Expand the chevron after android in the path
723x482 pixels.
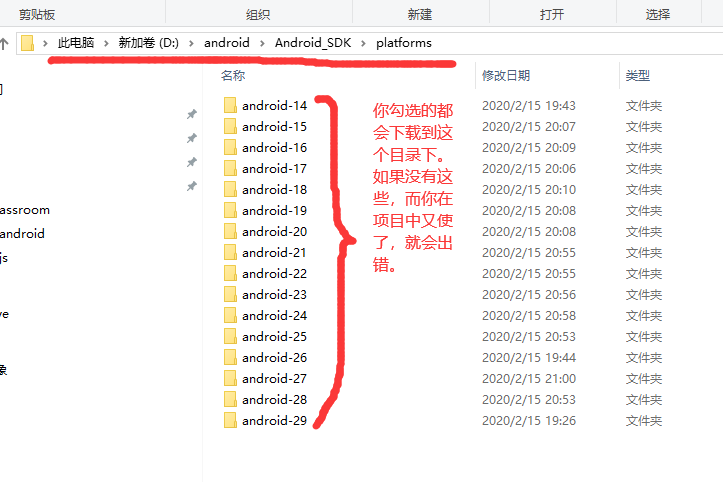click(262, 43)
